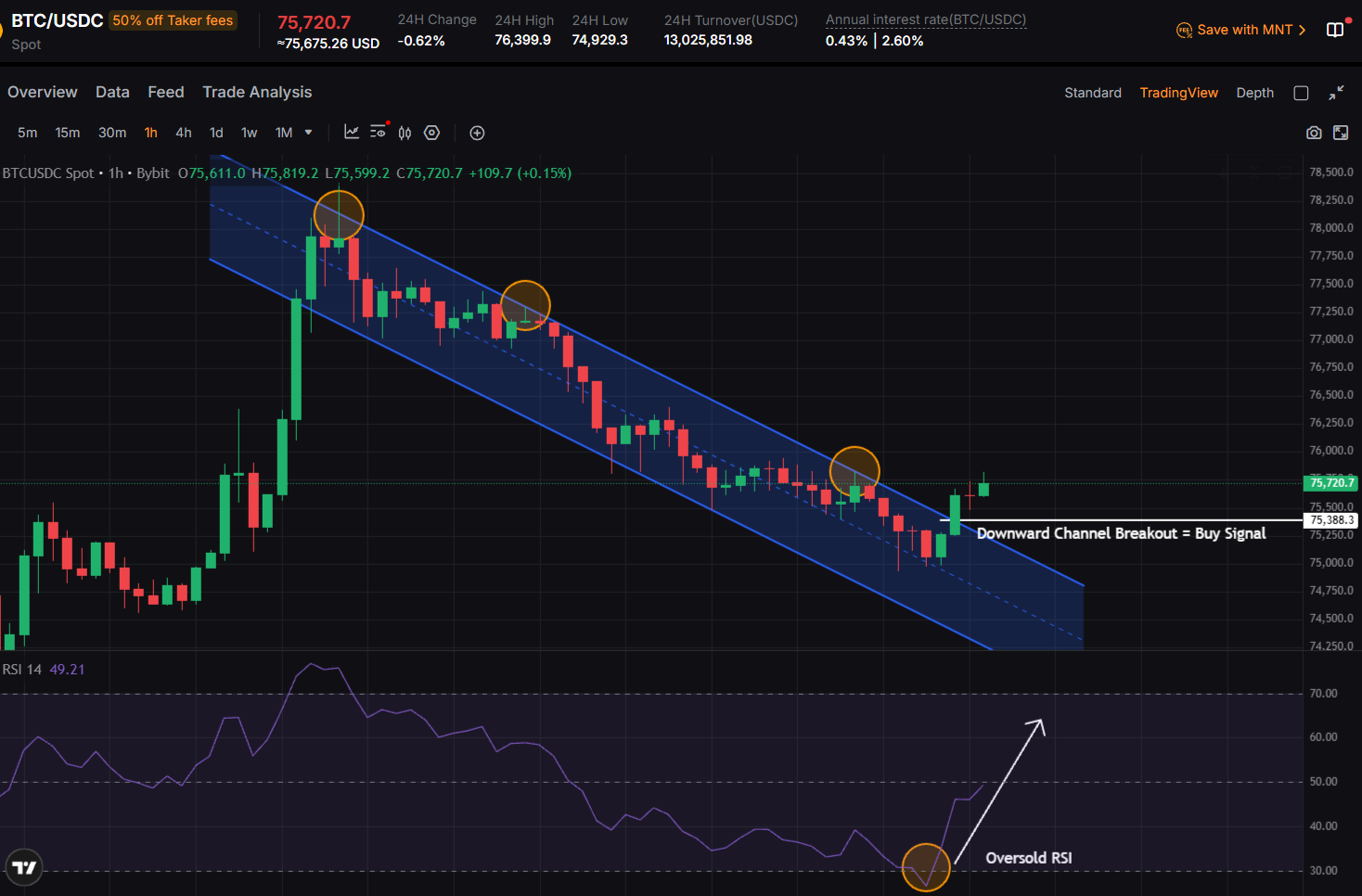1362x896 pixels.
Task: Open the hexagon chart settings icon
Action: (x=431, y=133)
